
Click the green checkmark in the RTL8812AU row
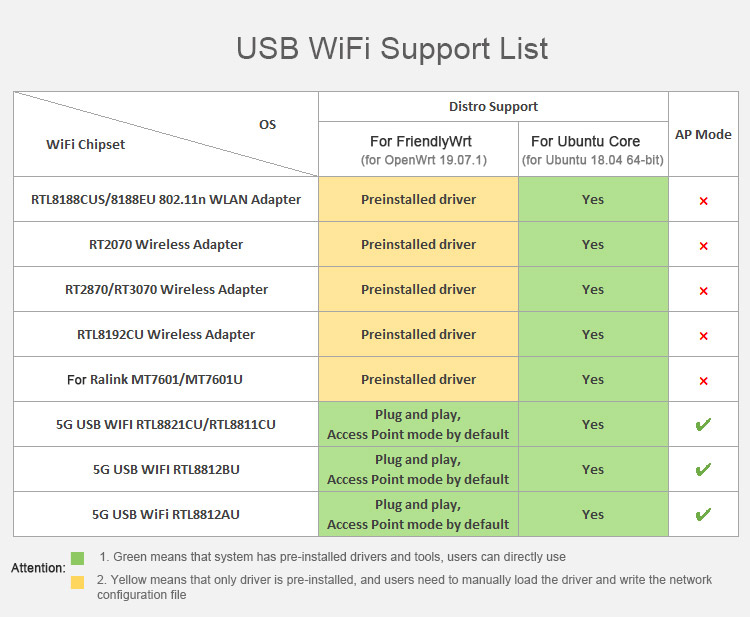point(703,514)
